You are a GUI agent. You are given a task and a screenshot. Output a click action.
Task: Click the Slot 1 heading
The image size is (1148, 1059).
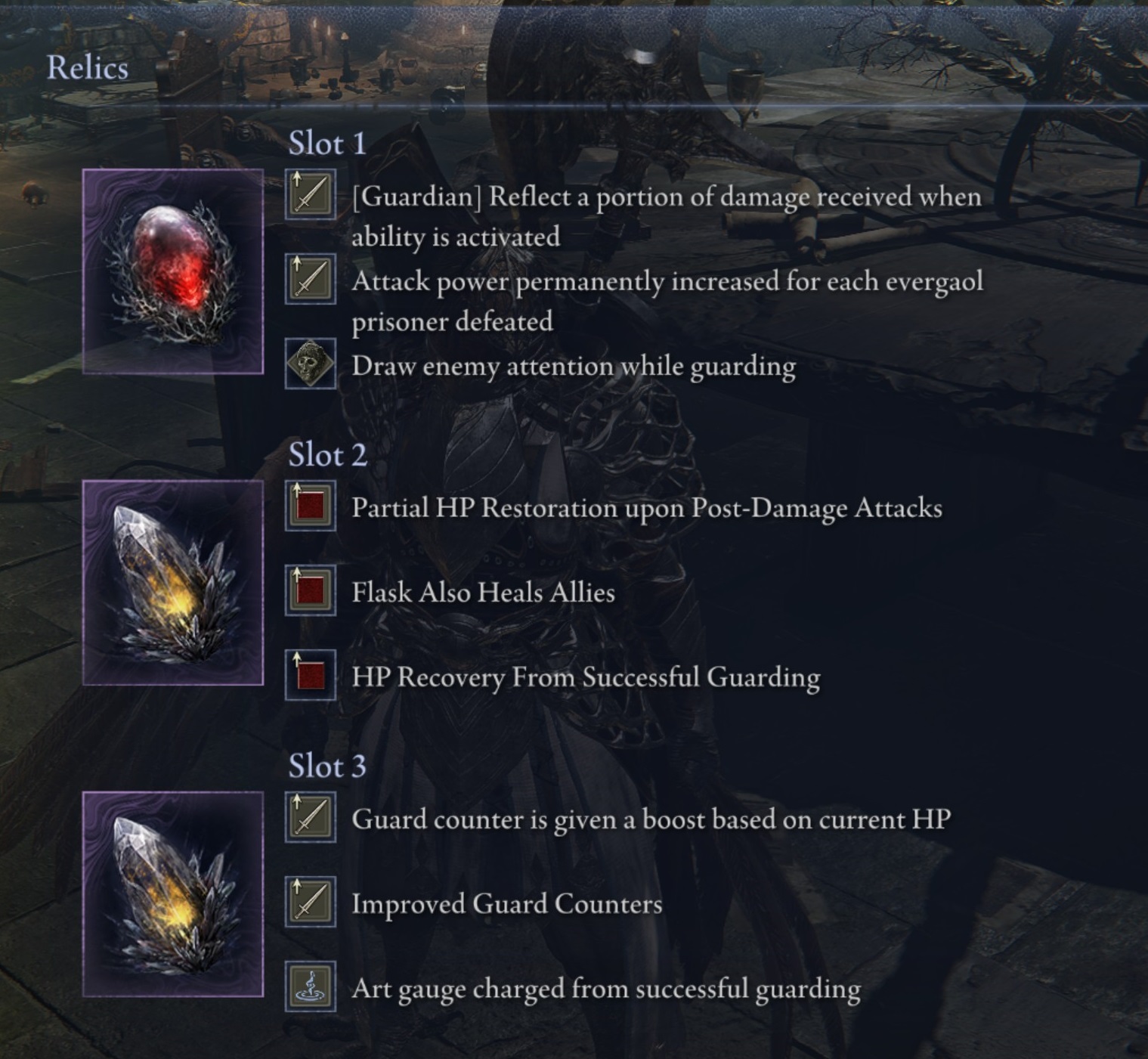pos(327,144)
